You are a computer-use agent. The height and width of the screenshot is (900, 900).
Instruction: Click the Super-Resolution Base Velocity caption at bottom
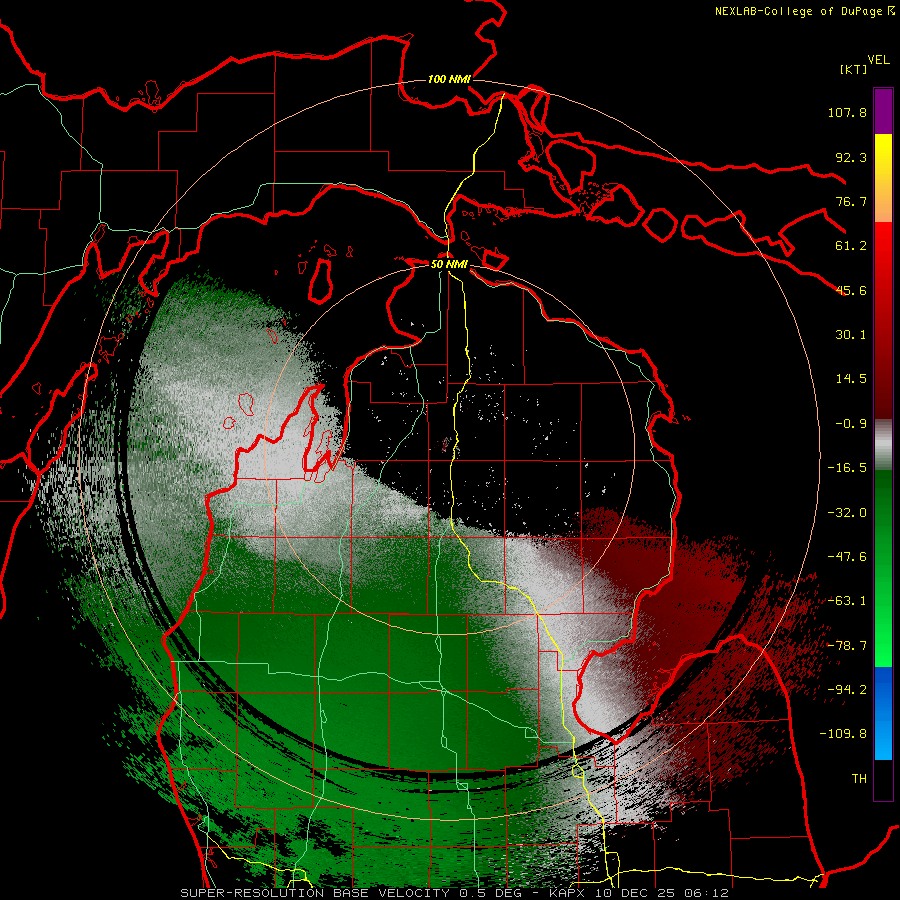455,893
